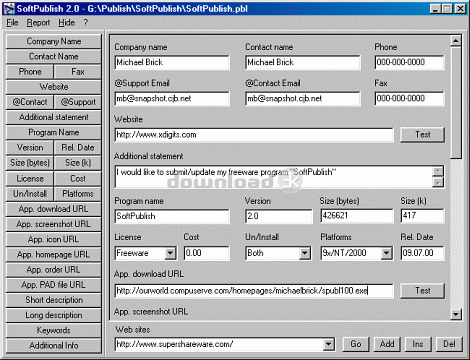The width and height of the screenshot is (470, 360).
Task: Click the Add web site button
Action: pyautogui.click(x=387, y=344)
